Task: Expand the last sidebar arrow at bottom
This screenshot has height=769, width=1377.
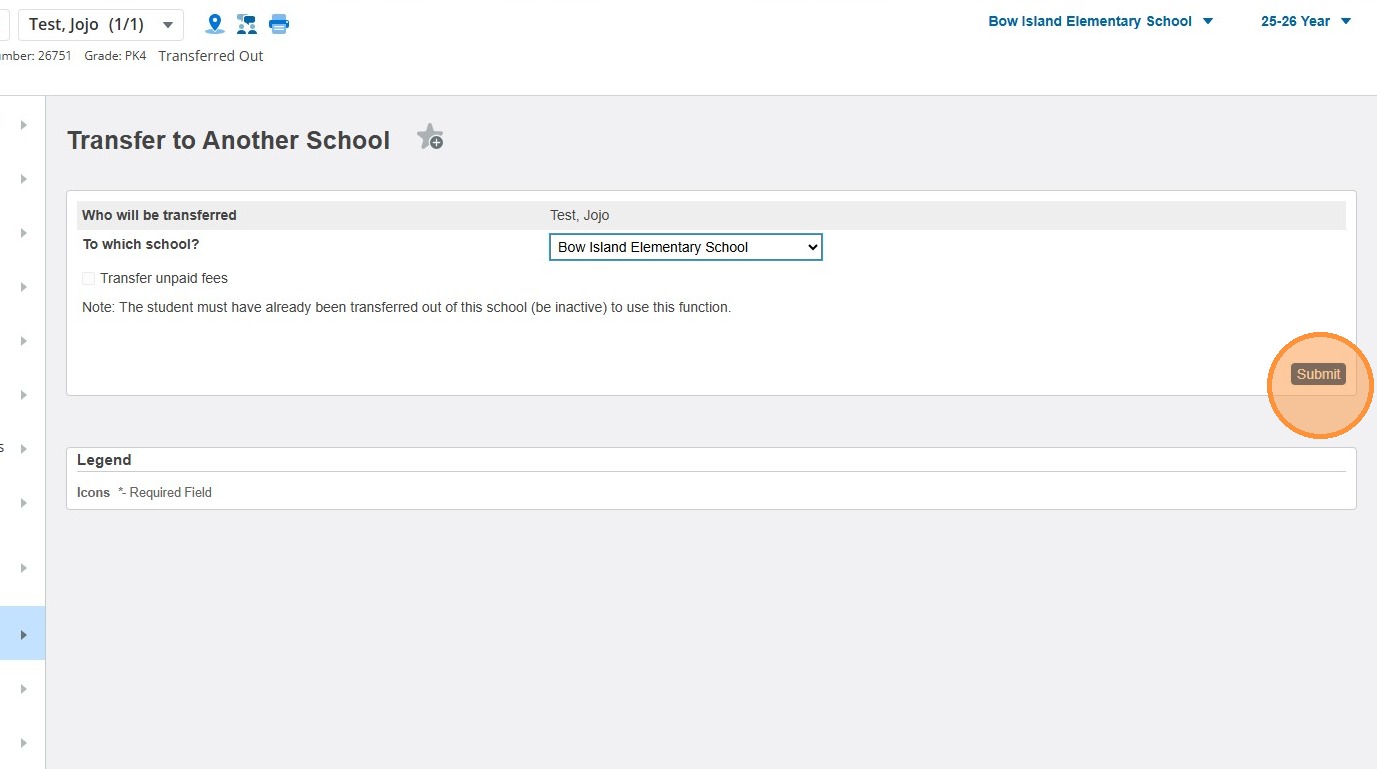Action: [22, 743]
